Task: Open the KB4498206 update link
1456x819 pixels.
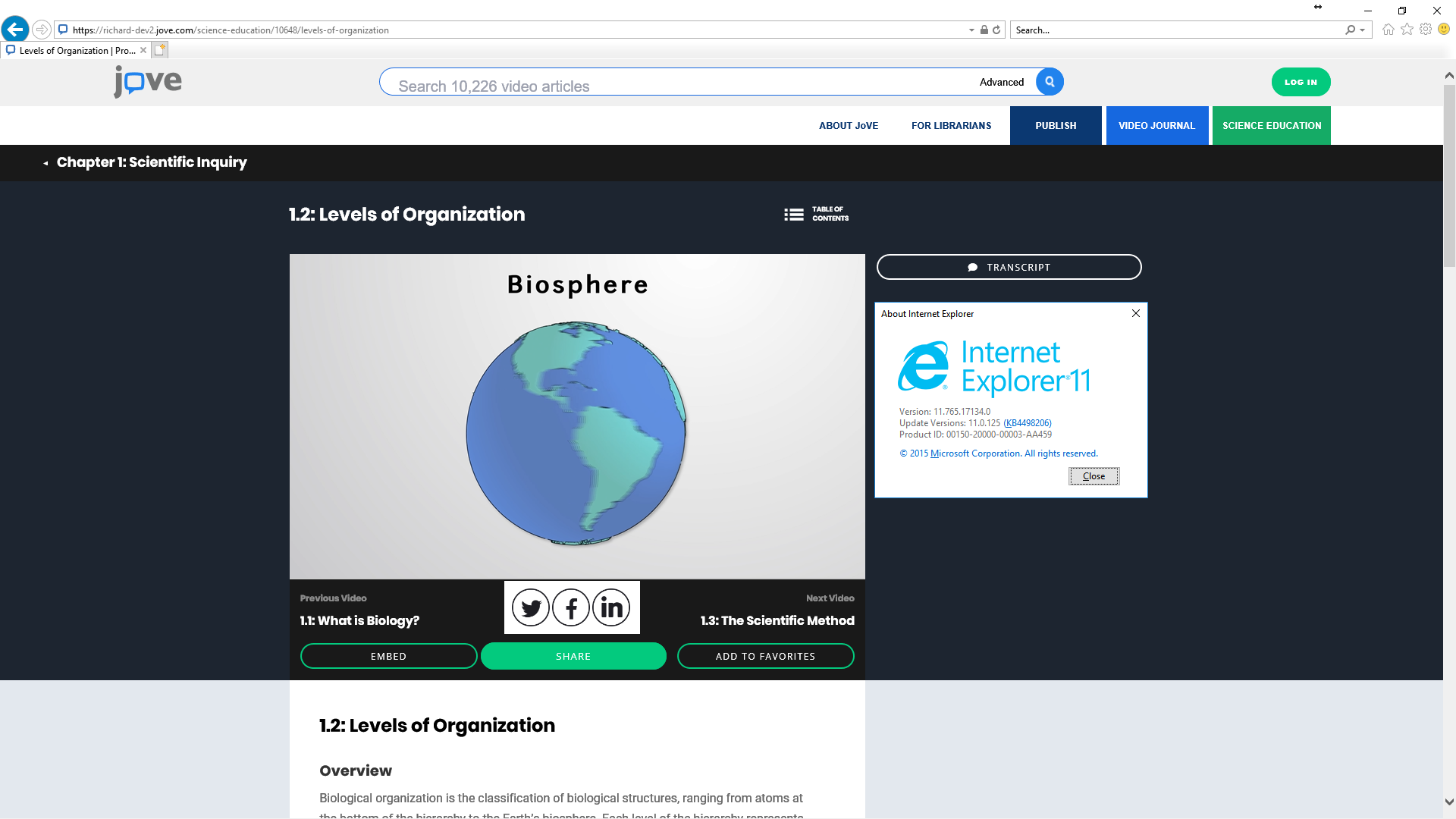Action: point(1028,423)
